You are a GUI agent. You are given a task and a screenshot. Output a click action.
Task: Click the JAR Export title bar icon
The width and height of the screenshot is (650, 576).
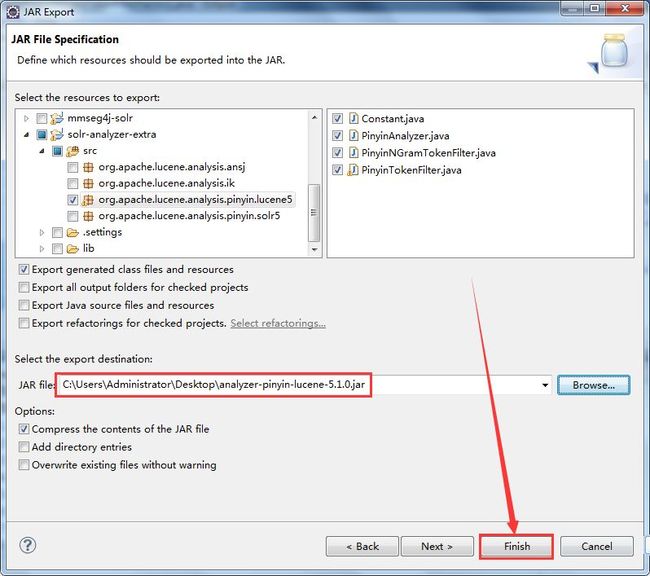point(13,12)
